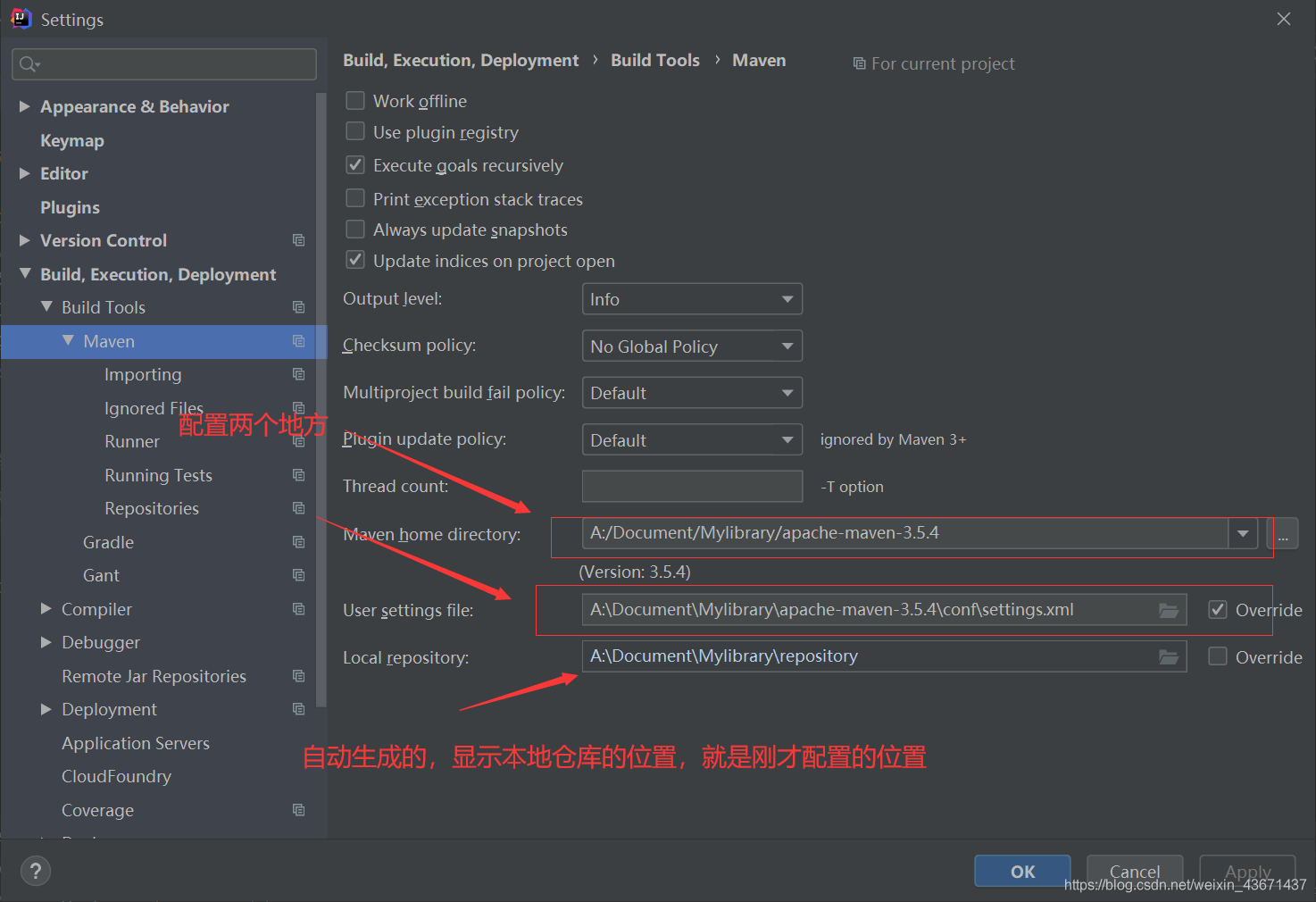This screenshot has height=902, width=1316.
Task: Click the For current project icon
Action: tap(859, 63)
